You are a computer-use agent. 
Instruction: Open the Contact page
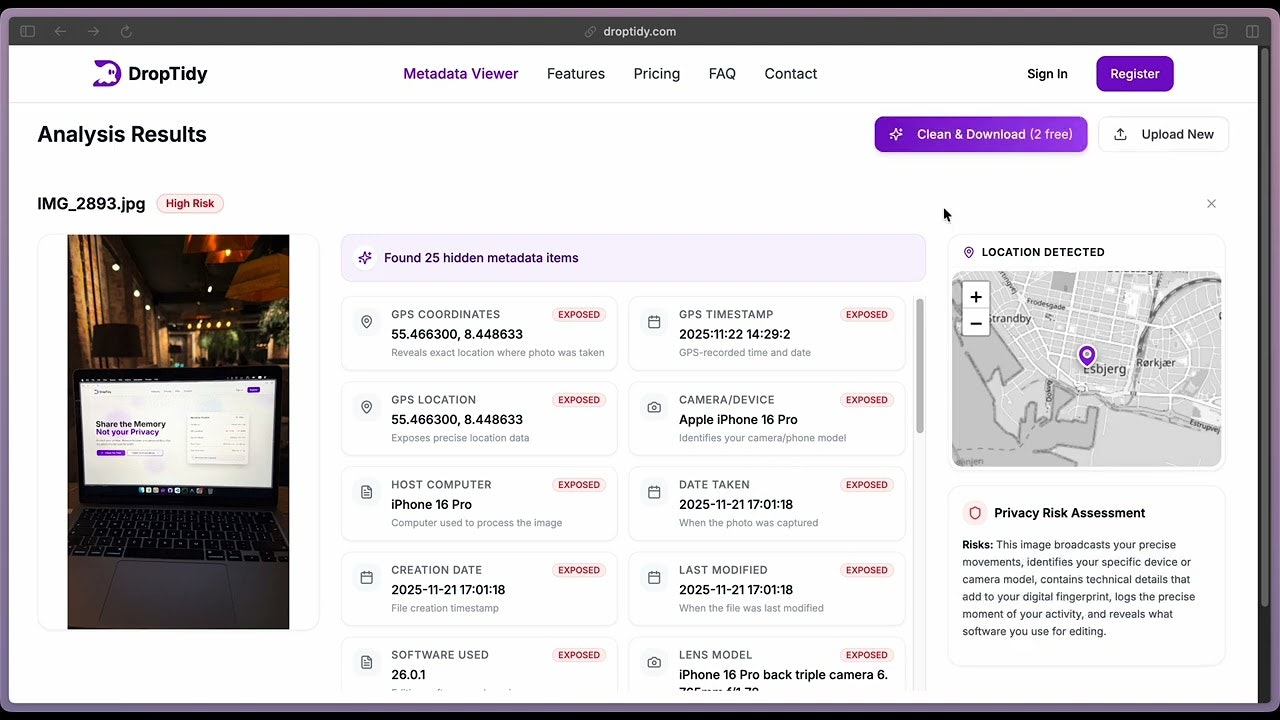pyautogui.click(x=790, y=73)
